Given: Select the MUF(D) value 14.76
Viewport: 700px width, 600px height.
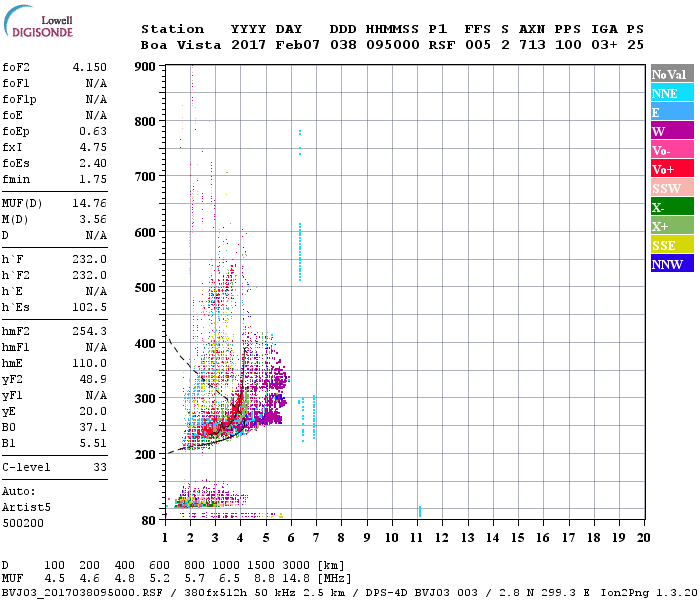Looking at the screenshot, I should pos(89,202).
